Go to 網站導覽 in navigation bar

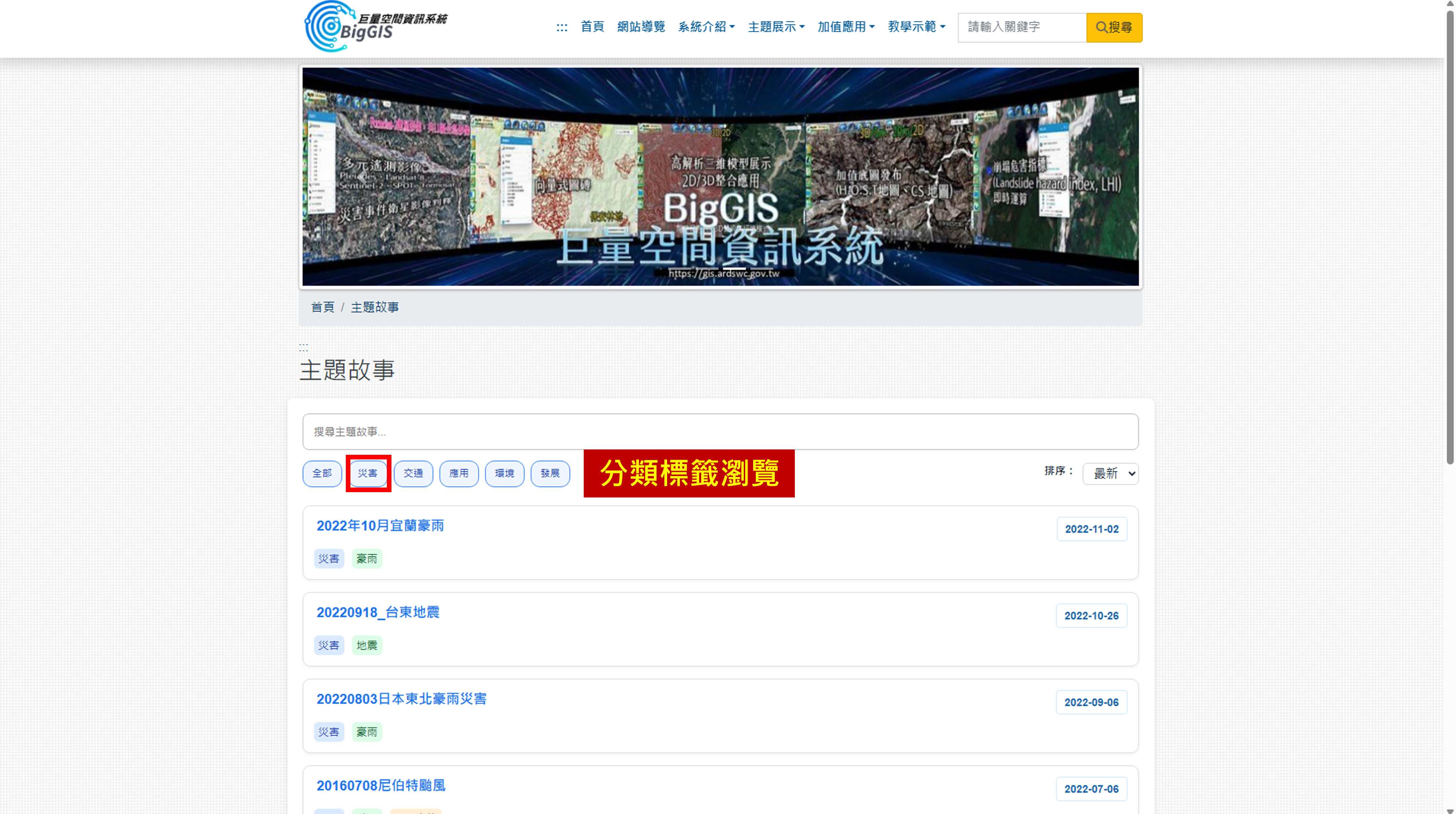click(x=640, y=26)
